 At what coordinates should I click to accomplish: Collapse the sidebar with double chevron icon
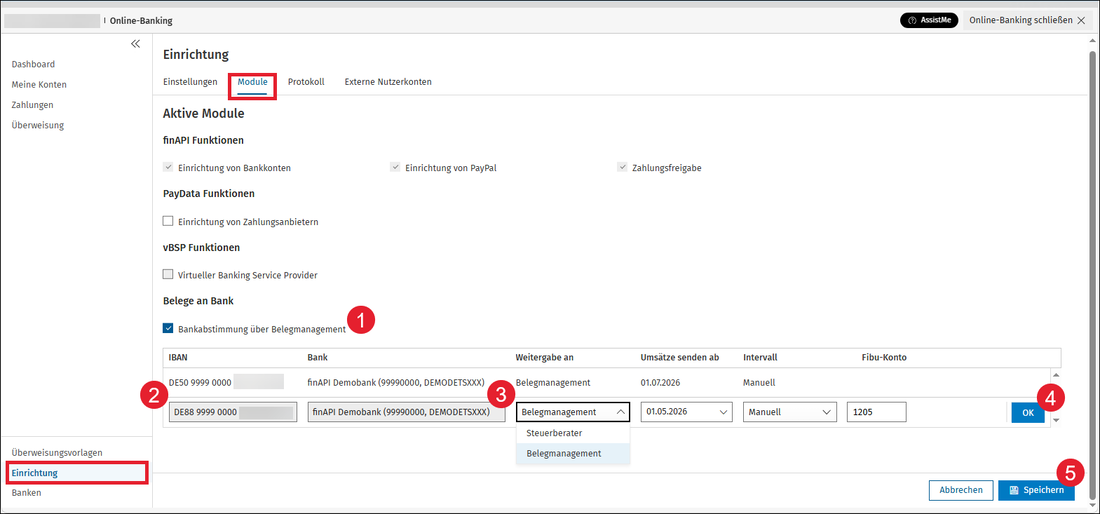(135, 43)
